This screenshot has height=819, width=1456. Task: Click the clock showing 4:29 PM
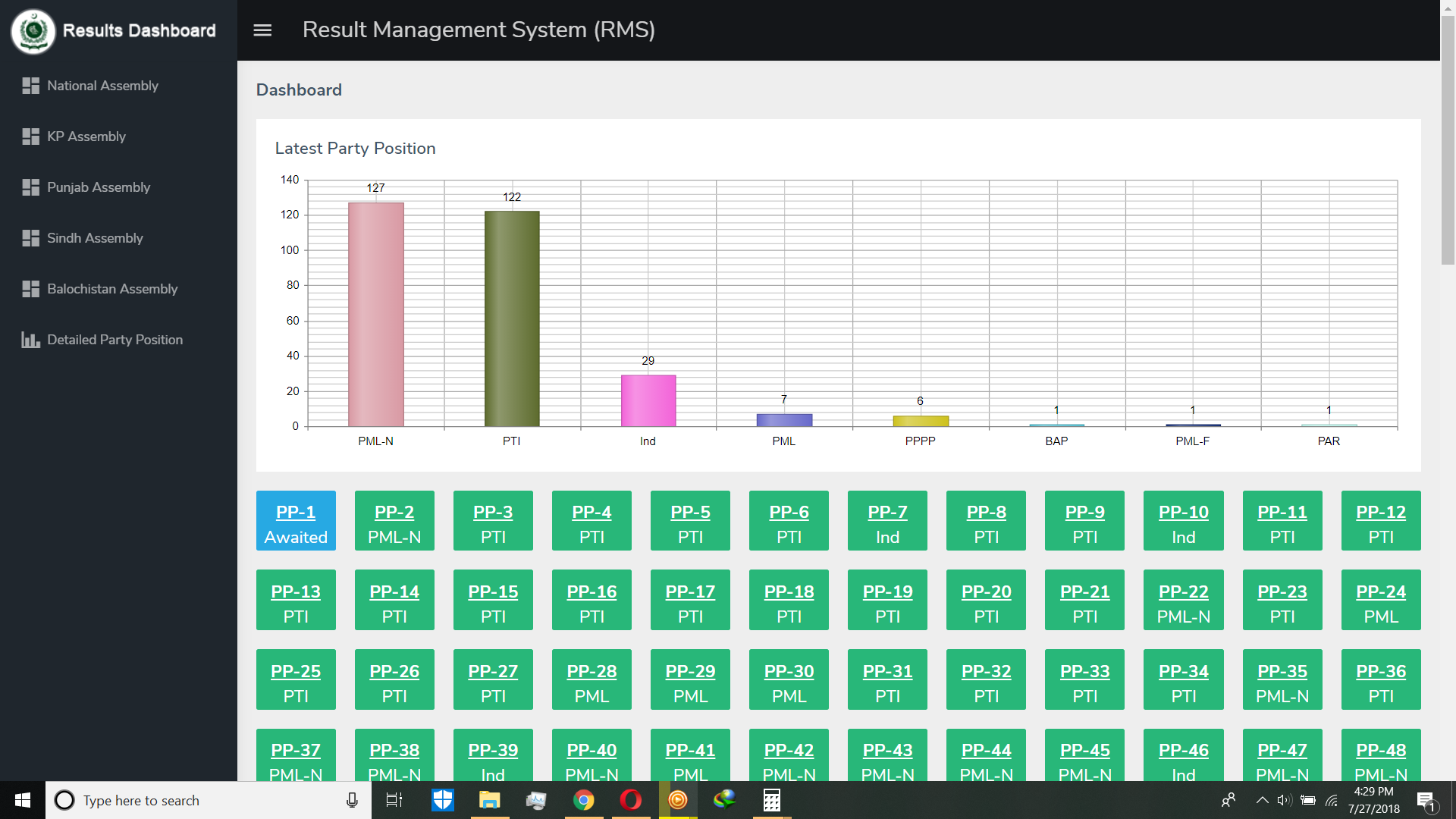1373,792
